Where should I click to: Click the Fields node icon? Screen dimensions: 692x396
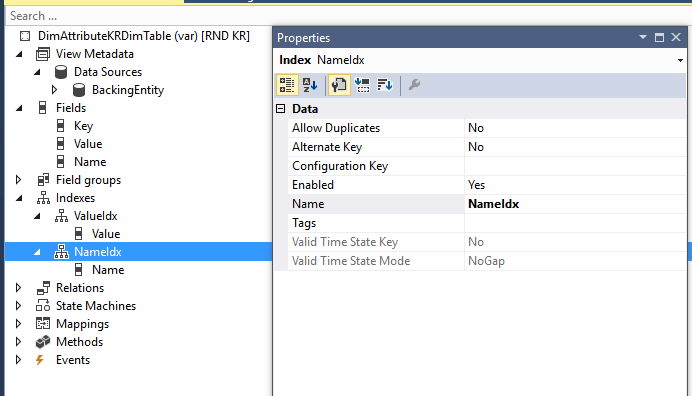coord(42,108)
